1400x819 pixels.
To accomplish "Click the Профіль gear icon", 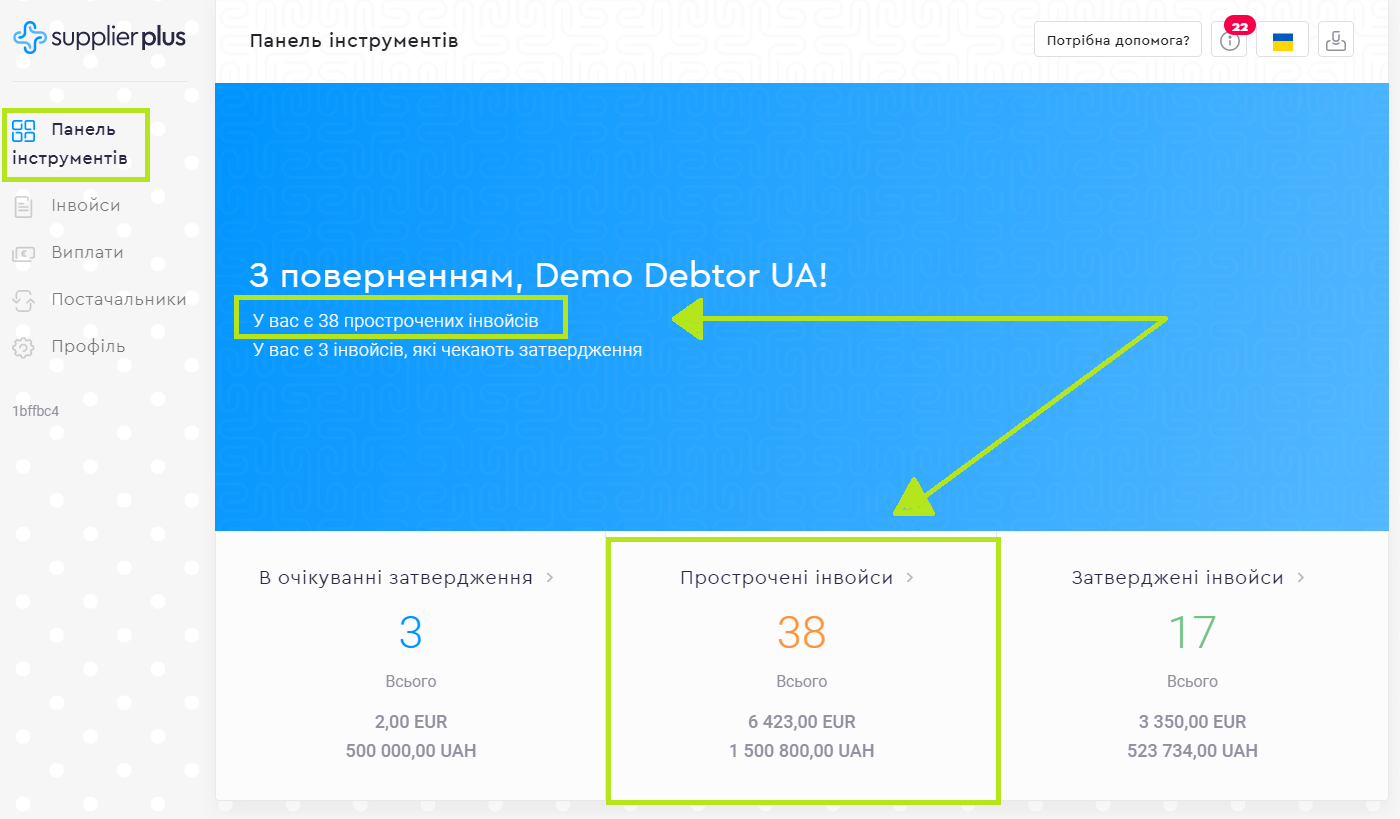I will tap(24, 348).
